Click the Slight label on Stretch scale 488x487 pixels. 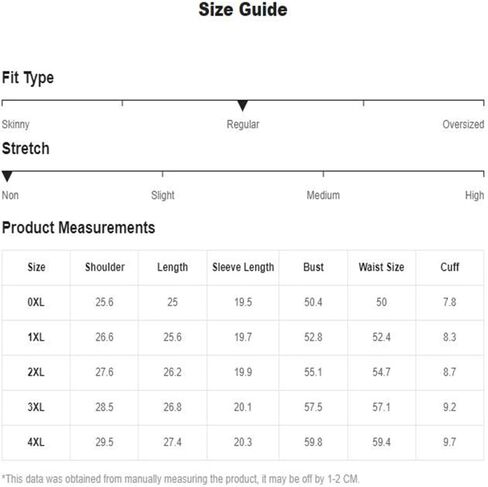[163, 195]
